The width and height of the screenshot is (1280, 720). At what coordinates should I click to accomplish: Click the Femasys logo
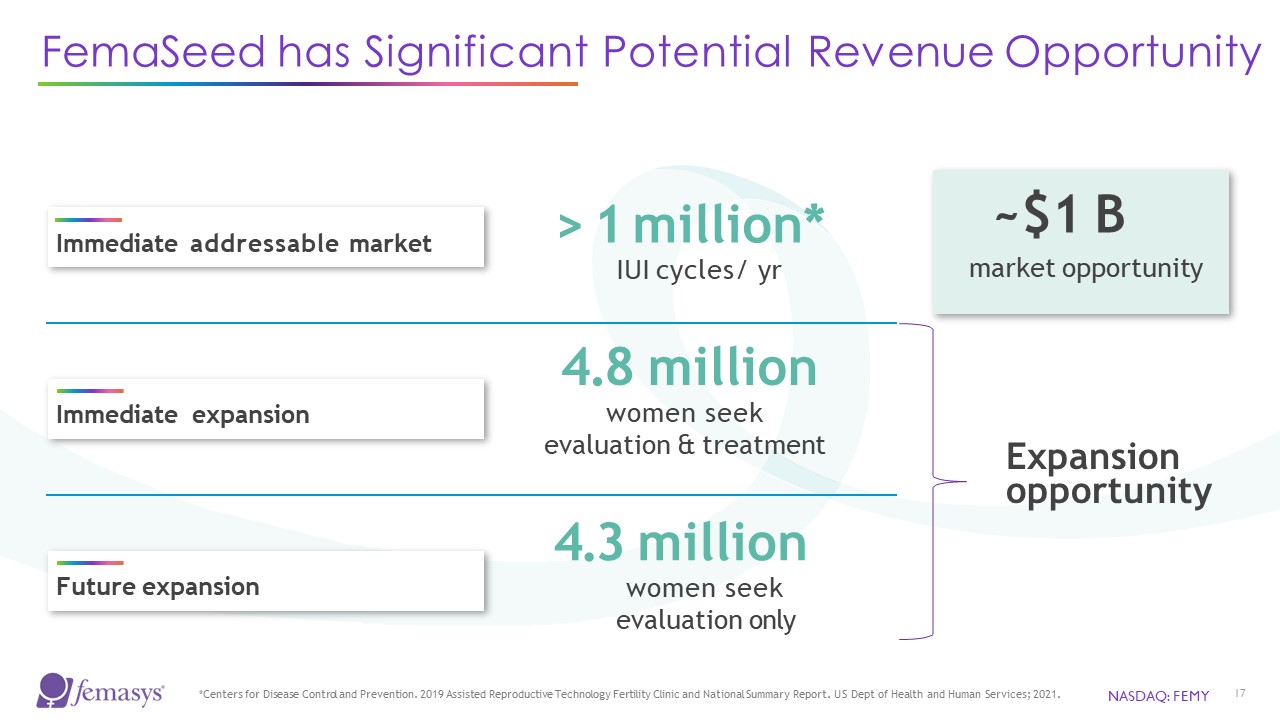pyautogui.click(x=100, y=691)
